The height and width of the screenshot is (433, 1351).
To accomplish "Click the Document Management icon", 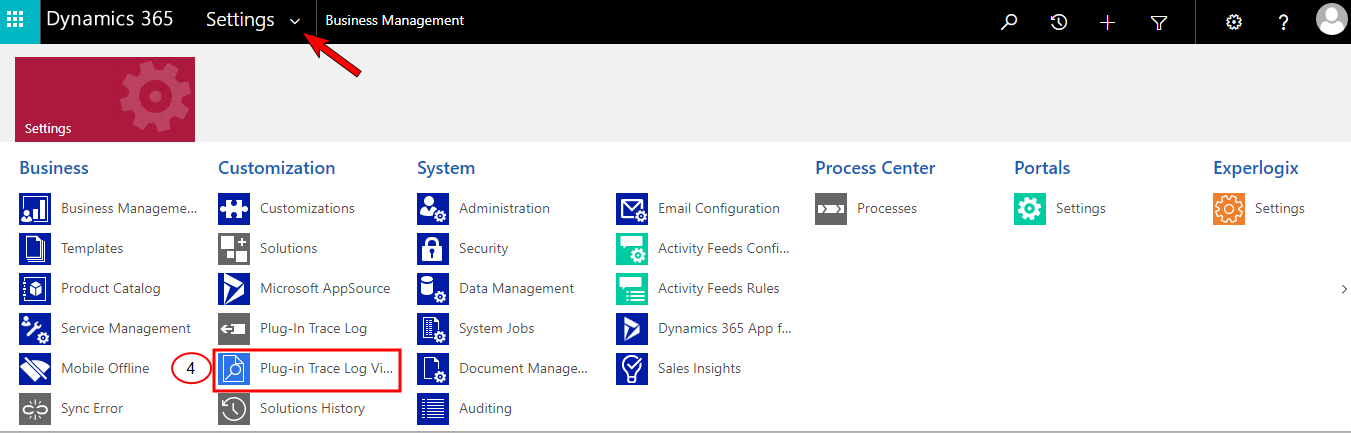I will (x=433, y=369).
